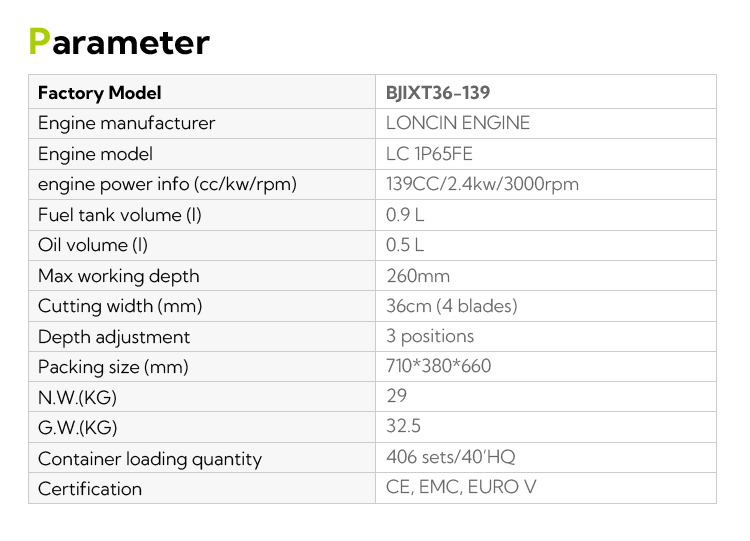Select the LC 1P65FE engine model
The image size is (750, 541).
point(429,154)
